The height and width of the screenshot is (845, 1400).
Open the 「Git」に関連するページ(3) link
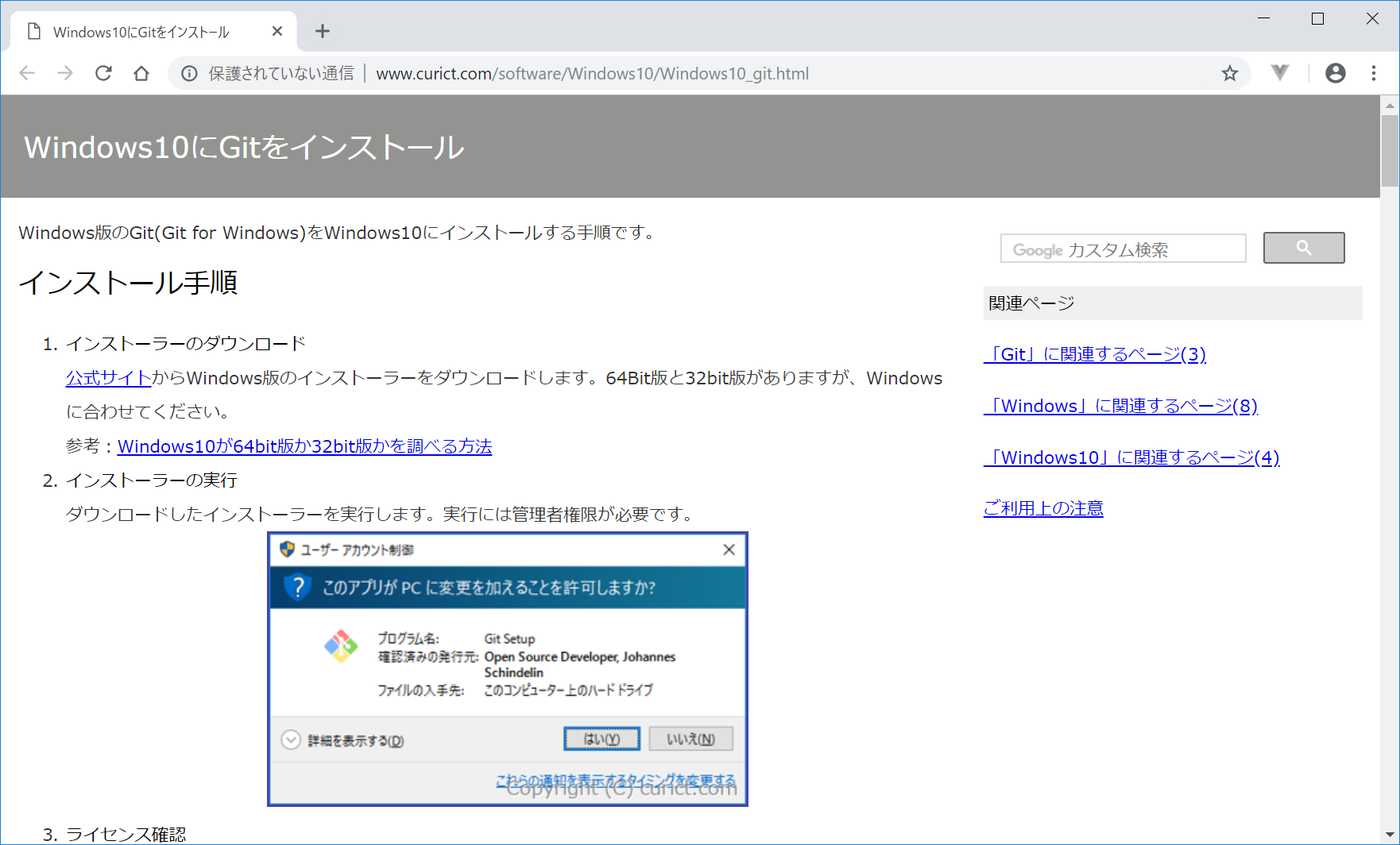coord(1094,354)
